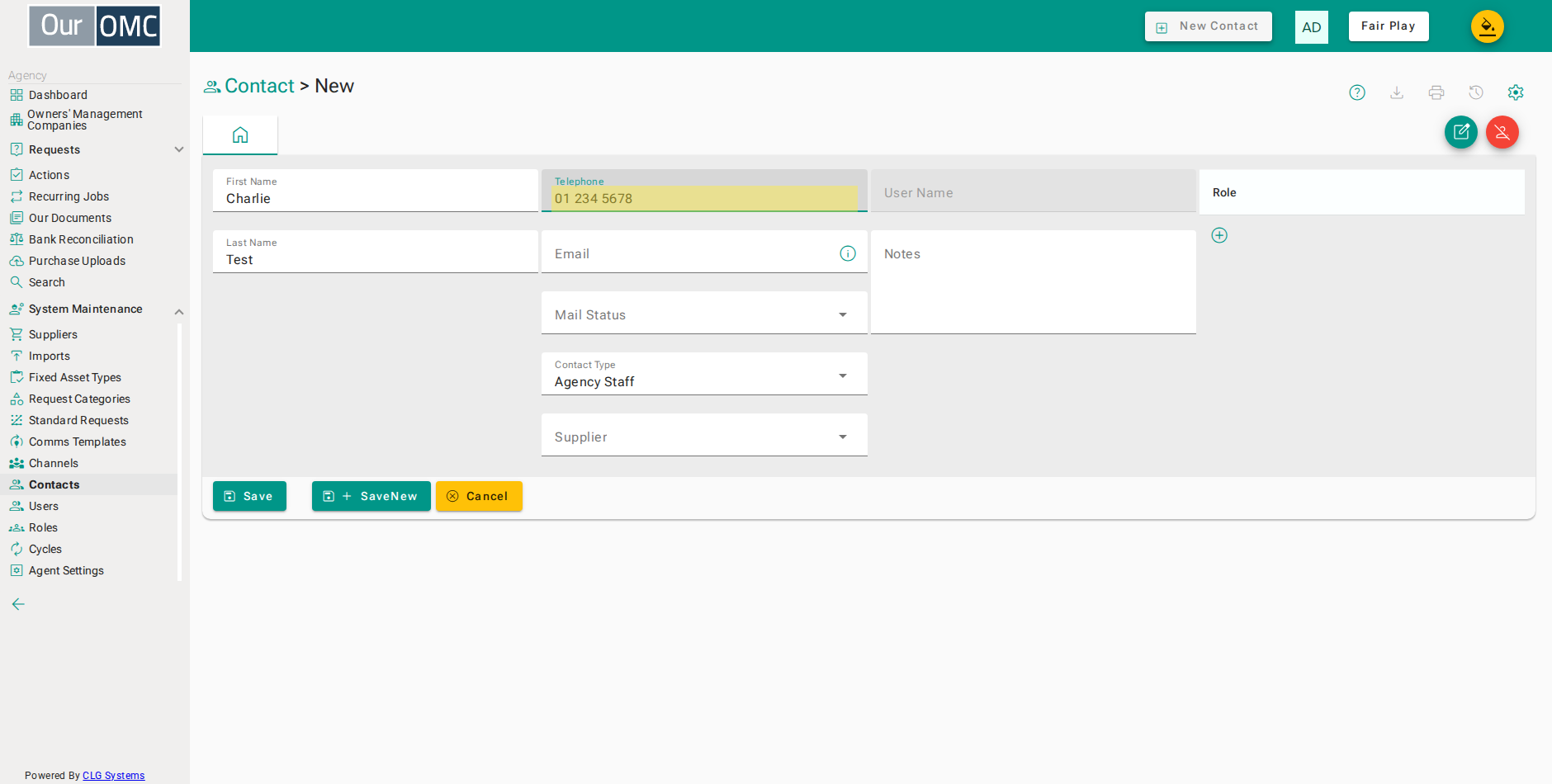Image resolution: width=1552 pixels, height=784 pixels.
Task: Open the history clock icon
Action: point(1476,92)
